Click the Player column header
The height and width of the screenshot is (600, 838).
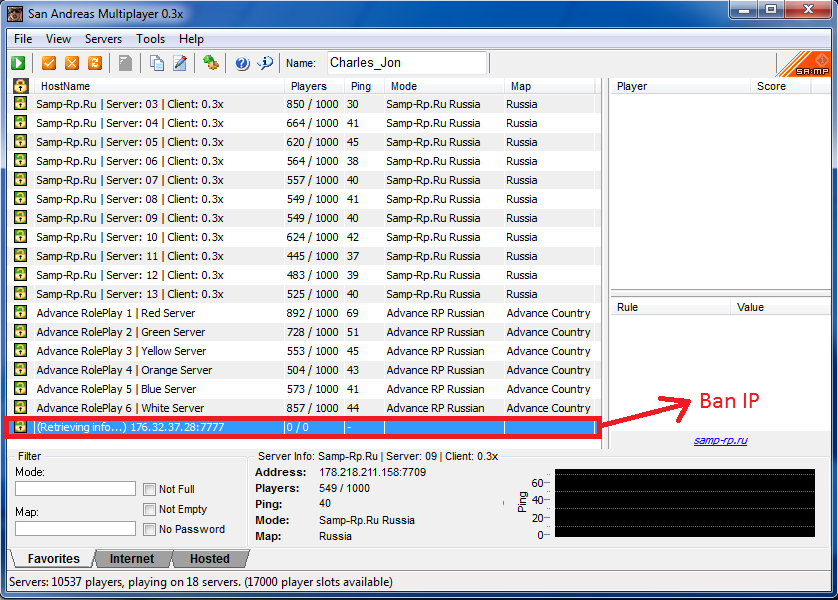pos(680,86)
